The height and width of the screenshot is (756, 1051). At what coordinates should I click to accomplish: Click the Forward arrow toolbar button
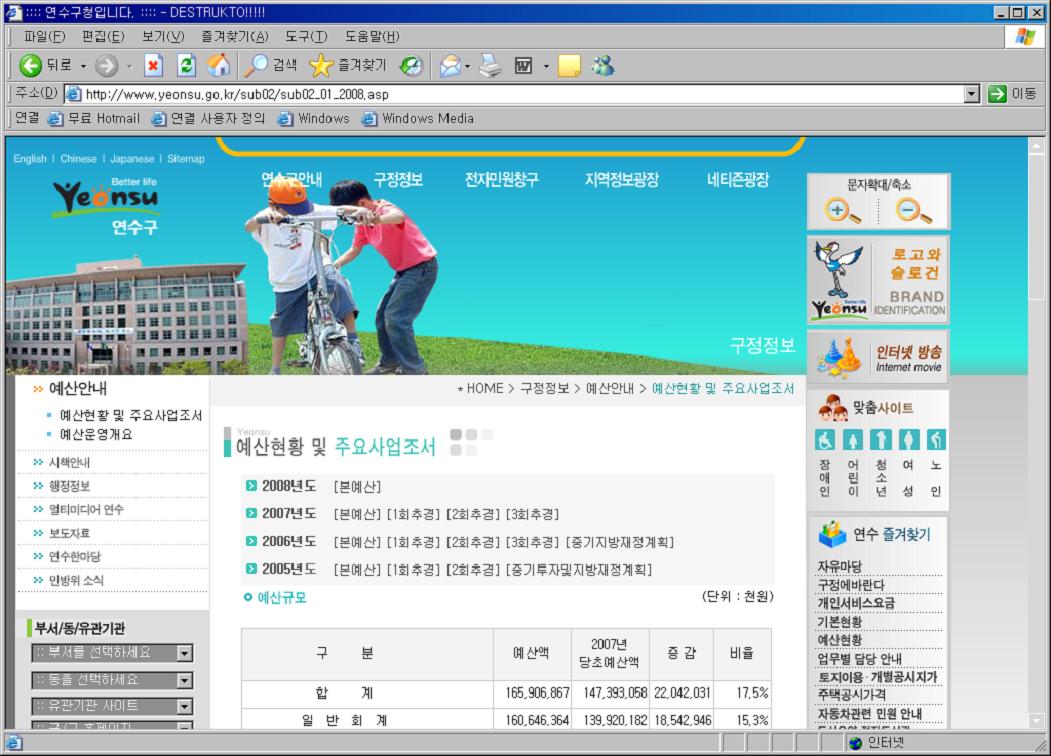click(106, 66)
